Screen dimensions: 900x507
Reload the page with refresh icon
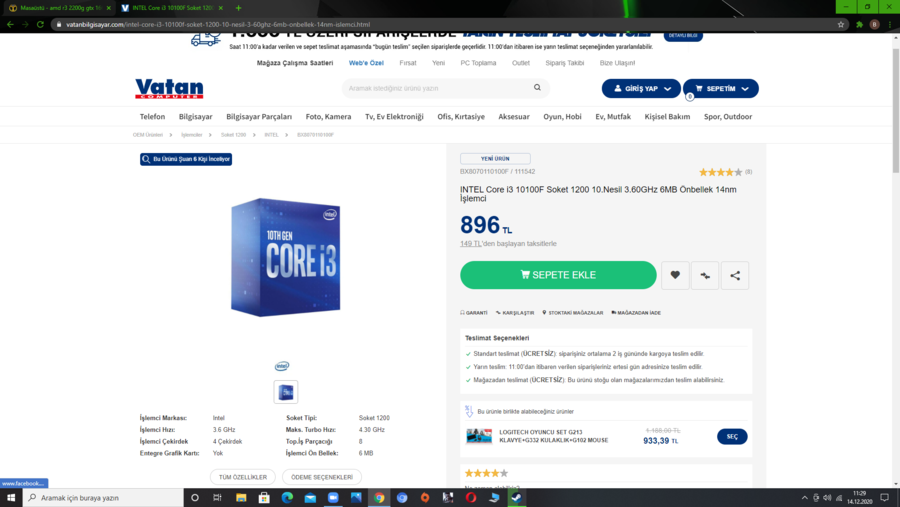(x=40, y=24)
